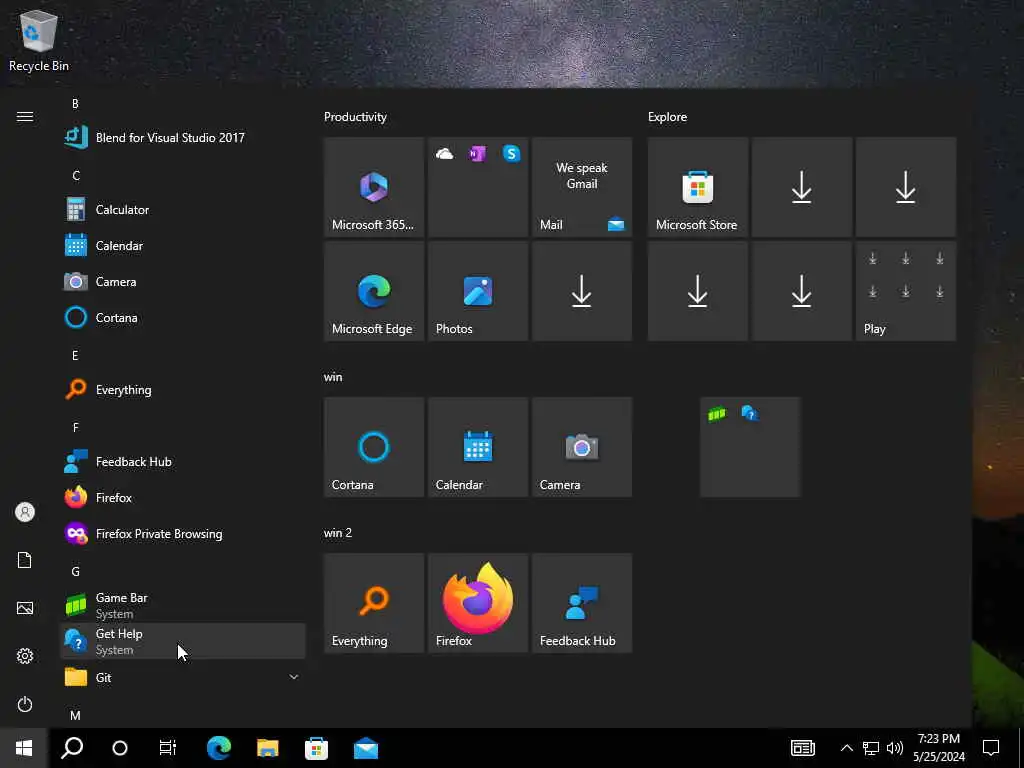The image size is (1024, 768).
Task: Open tile folder with OneDrive, OneNote, Skype
Action: pyautogui.click(x=478, y=187)
